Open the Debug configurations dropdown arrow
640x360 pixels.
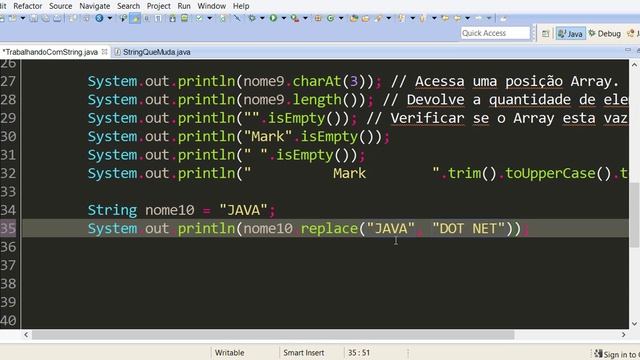click(262, 18)
